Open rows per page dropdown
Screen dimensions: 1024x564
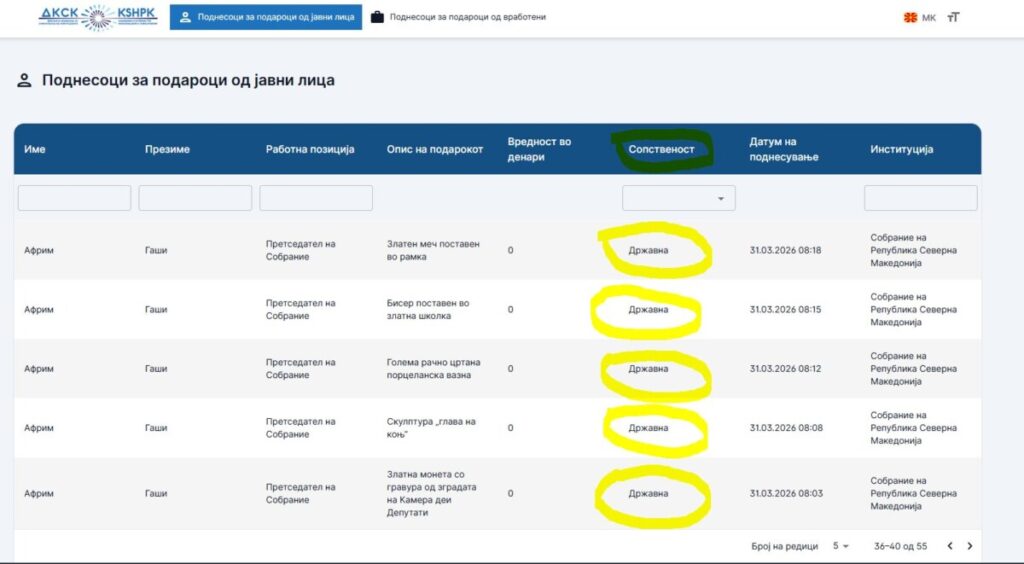840,546
